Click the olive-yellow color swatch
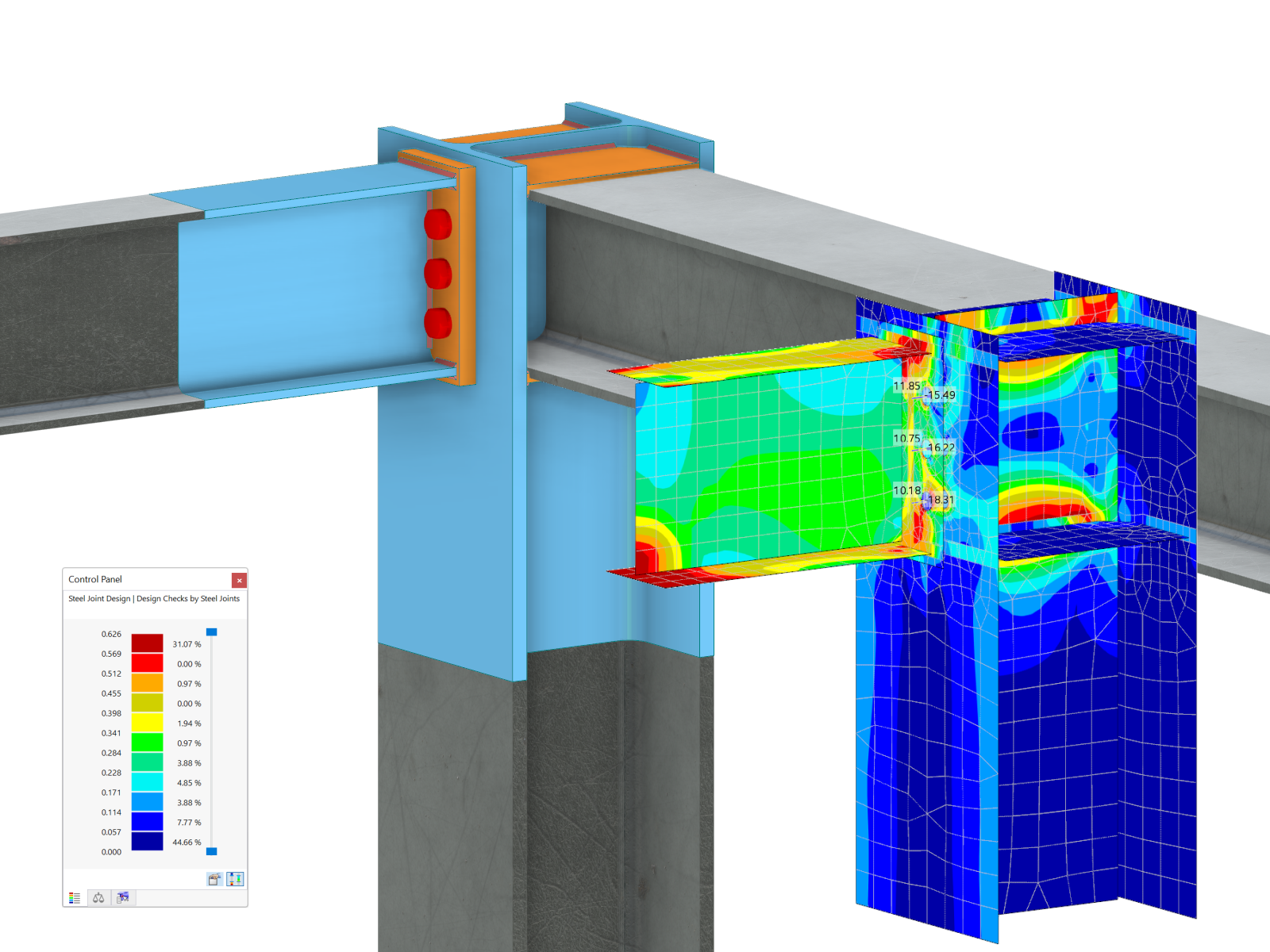The image size is (1270, 952). point(147,703)
